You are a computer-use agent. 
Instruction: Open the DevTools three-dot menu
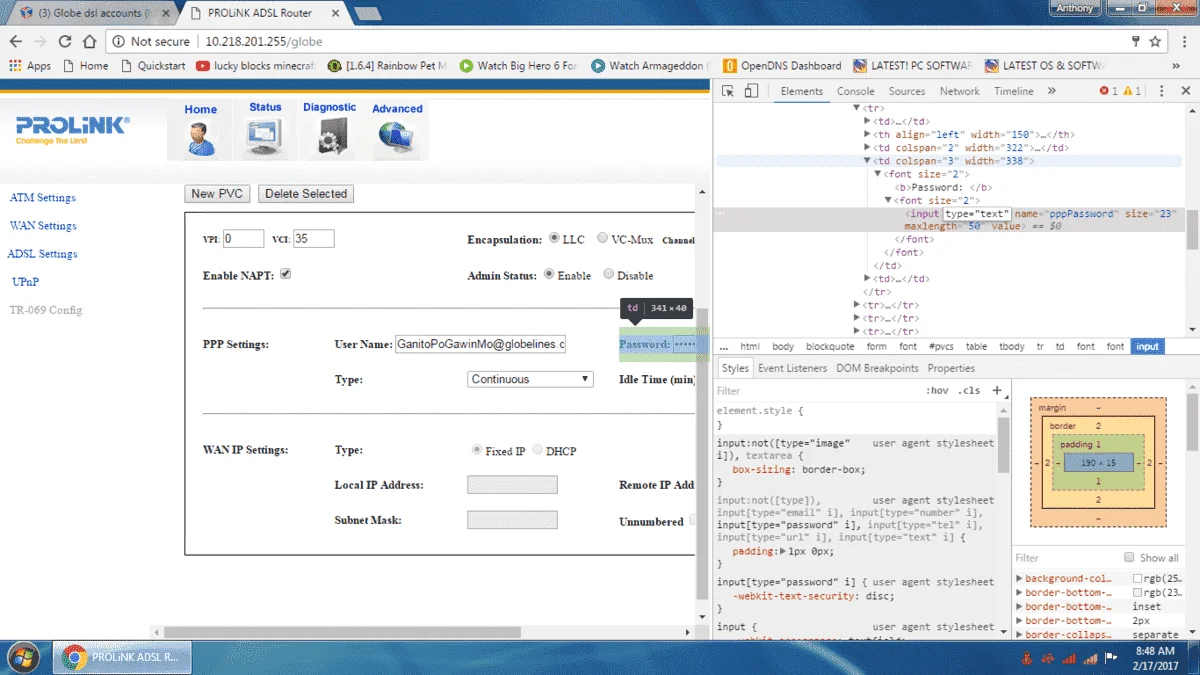pos(1161,91)
